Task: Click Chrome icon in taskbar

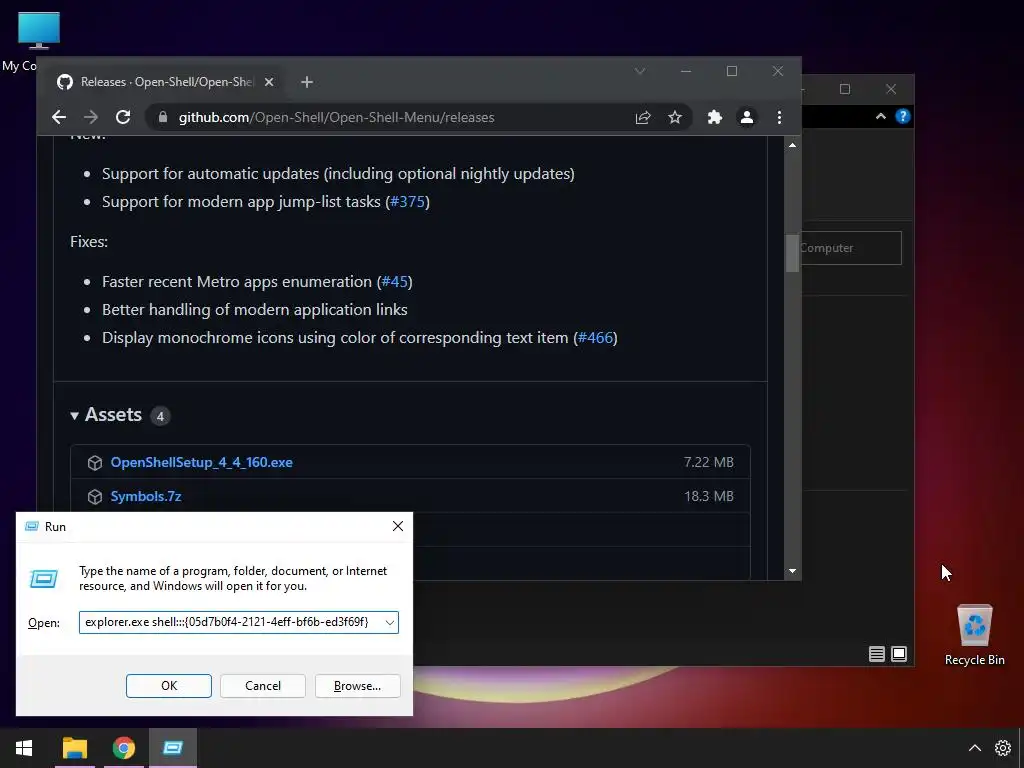Action: pyautogui.click(x=123, y=748)
